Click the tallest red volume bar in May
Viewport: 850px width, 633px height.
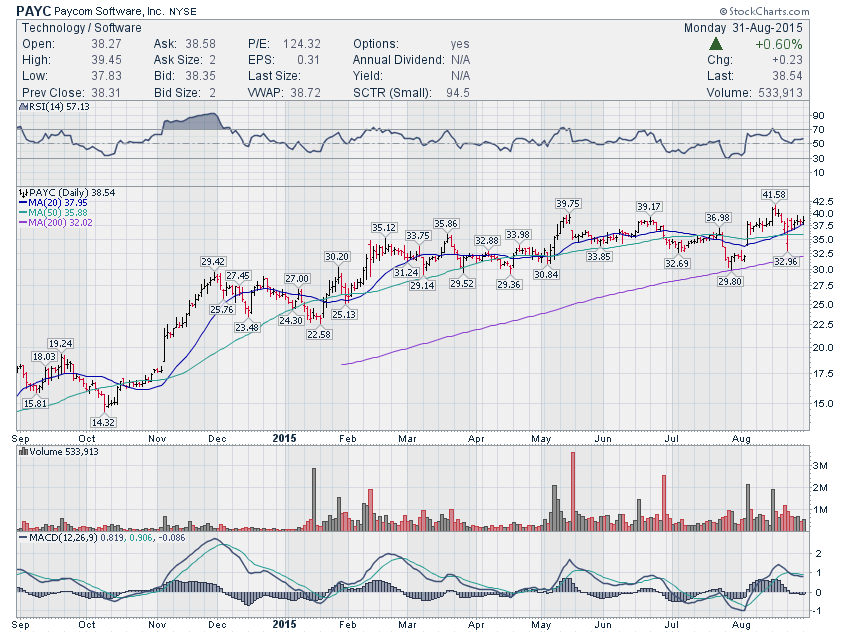[x=573, y=491]
